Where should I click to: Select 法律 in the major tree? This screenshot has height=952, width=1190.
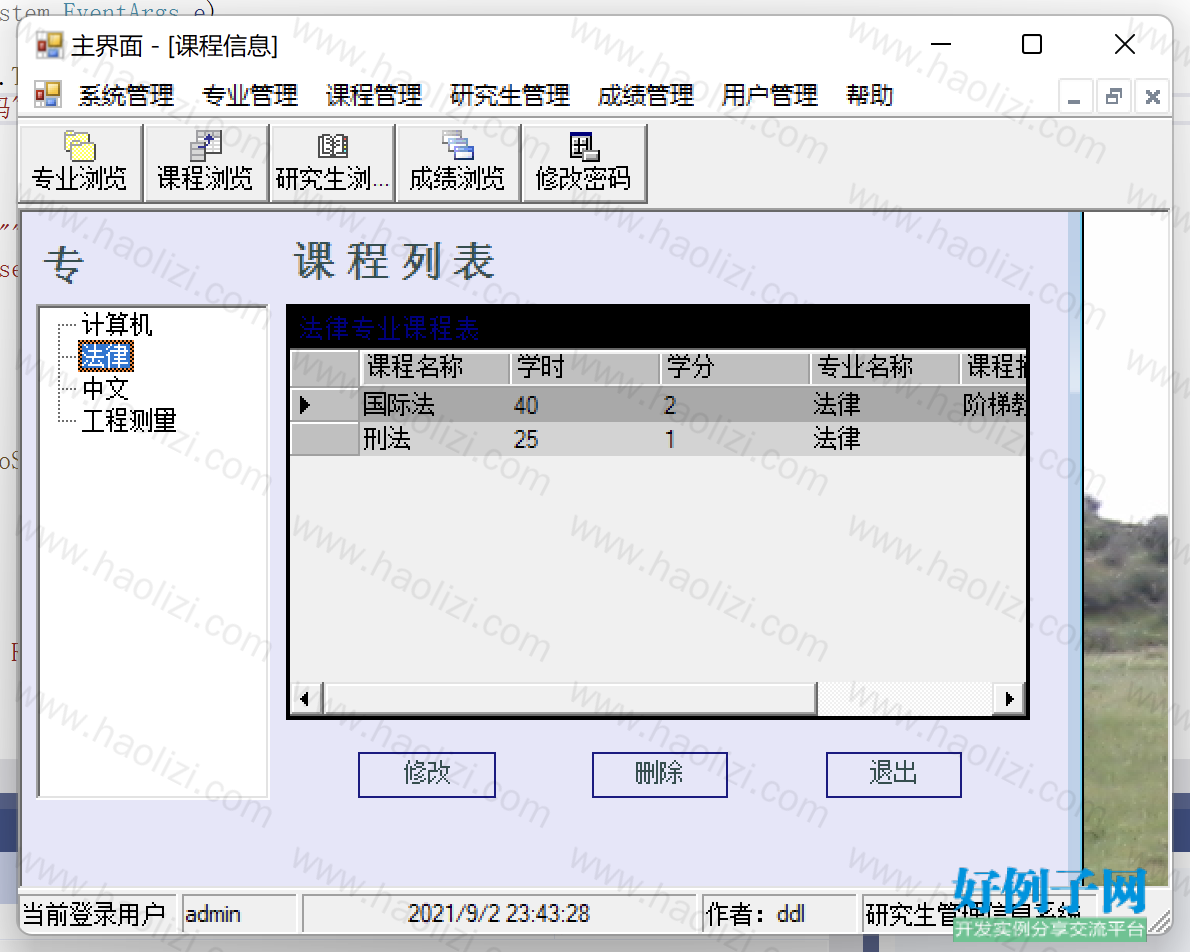105,356
